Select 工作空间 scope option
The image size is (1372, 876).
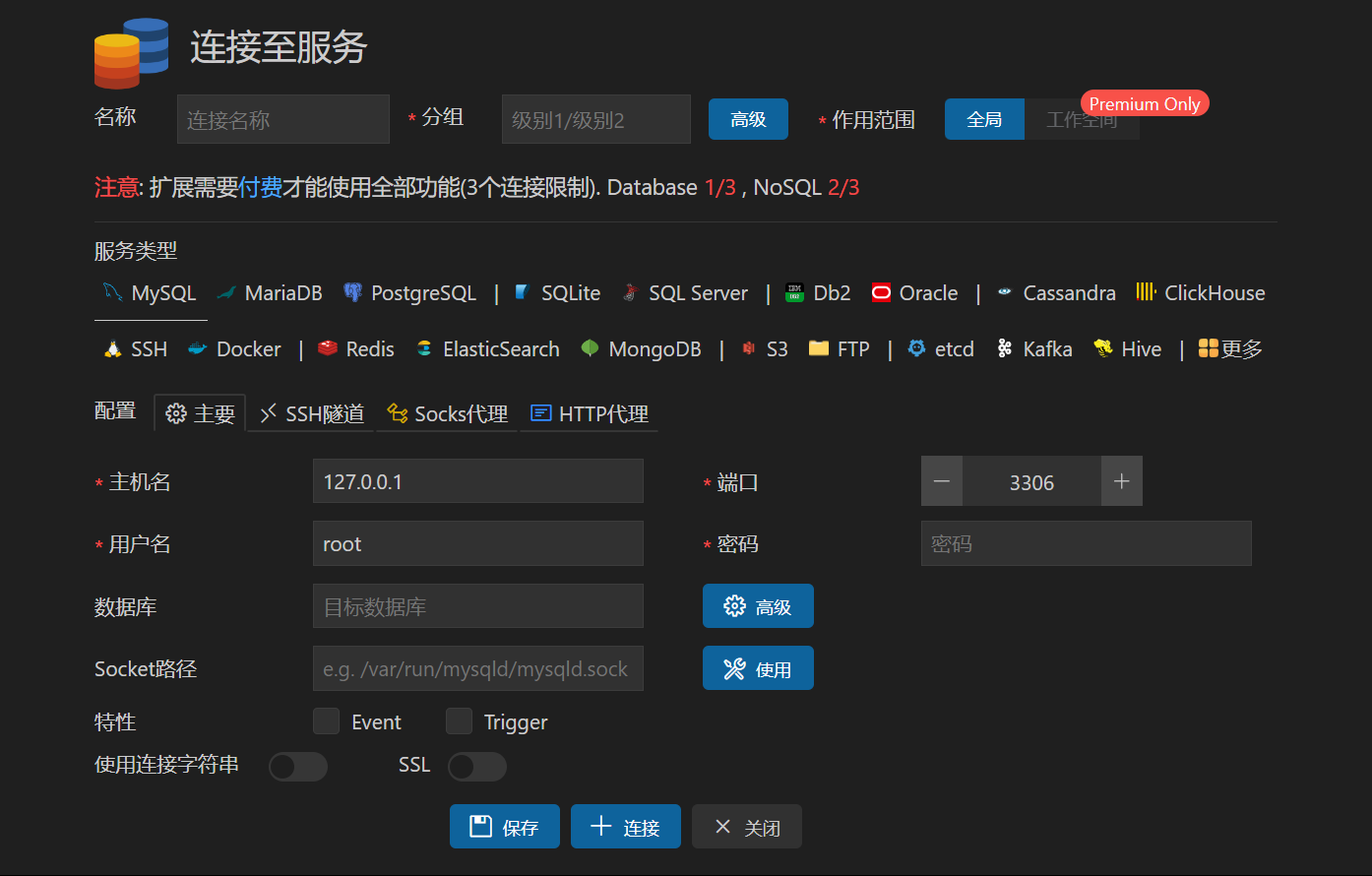pyautogui.click(x=1082, y=119)
